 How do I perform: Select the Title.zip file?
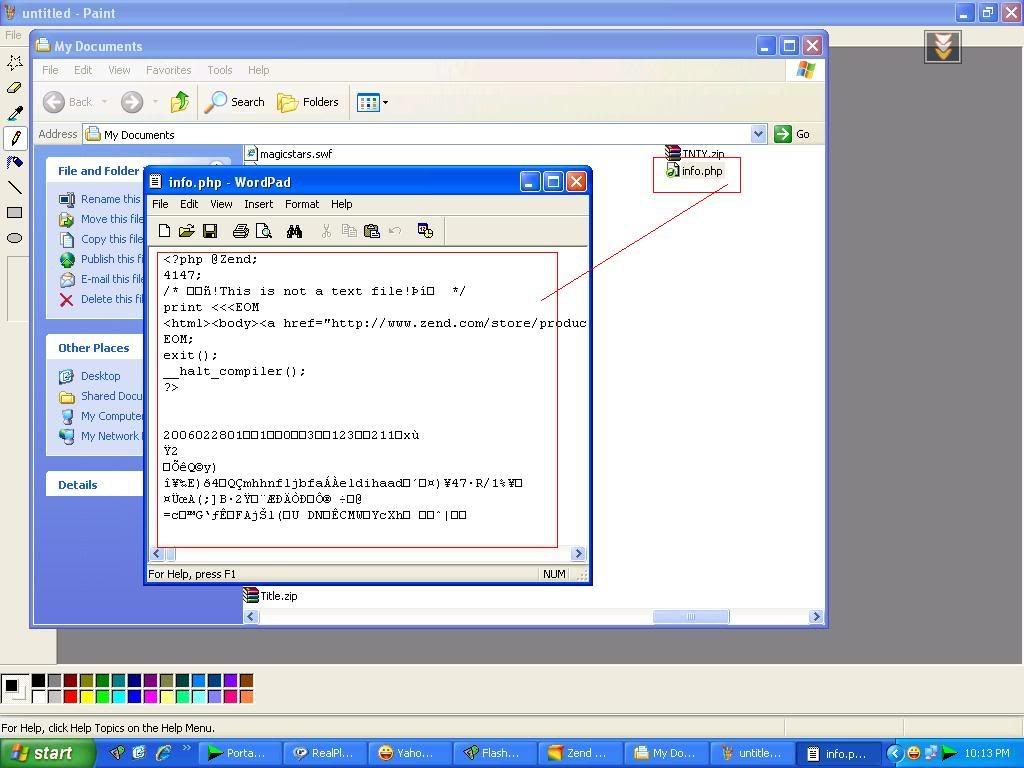pos(271,596)
